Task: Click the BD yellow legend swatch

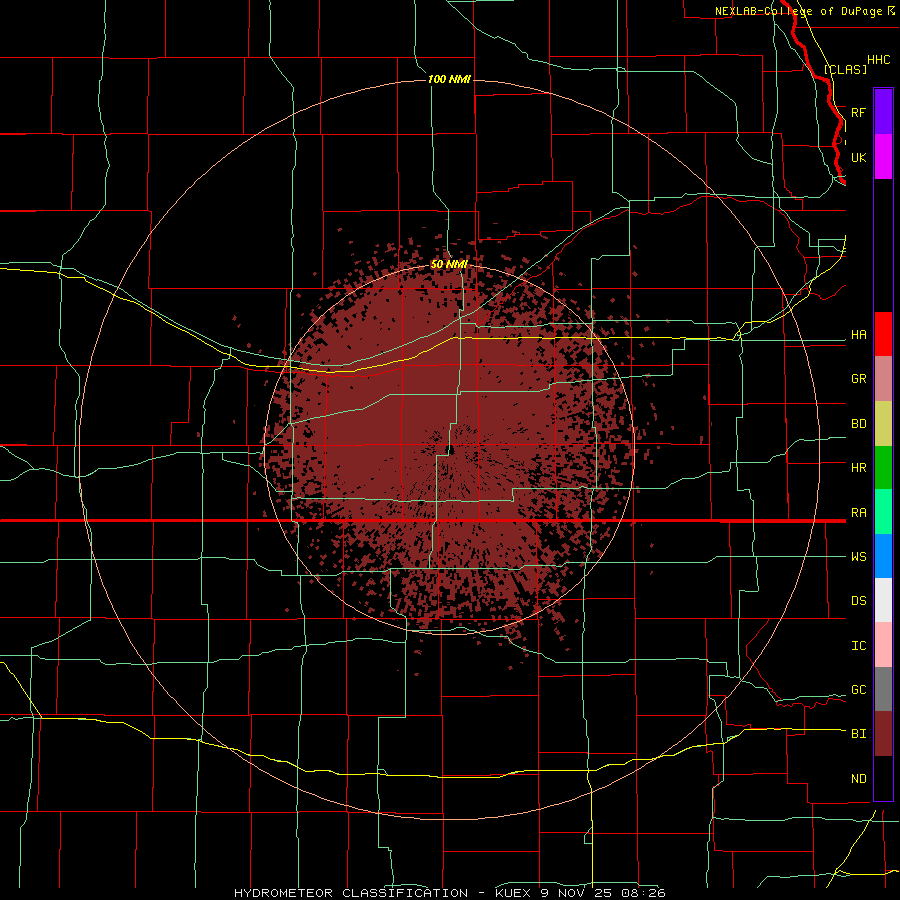Action: tap(883, 423)
